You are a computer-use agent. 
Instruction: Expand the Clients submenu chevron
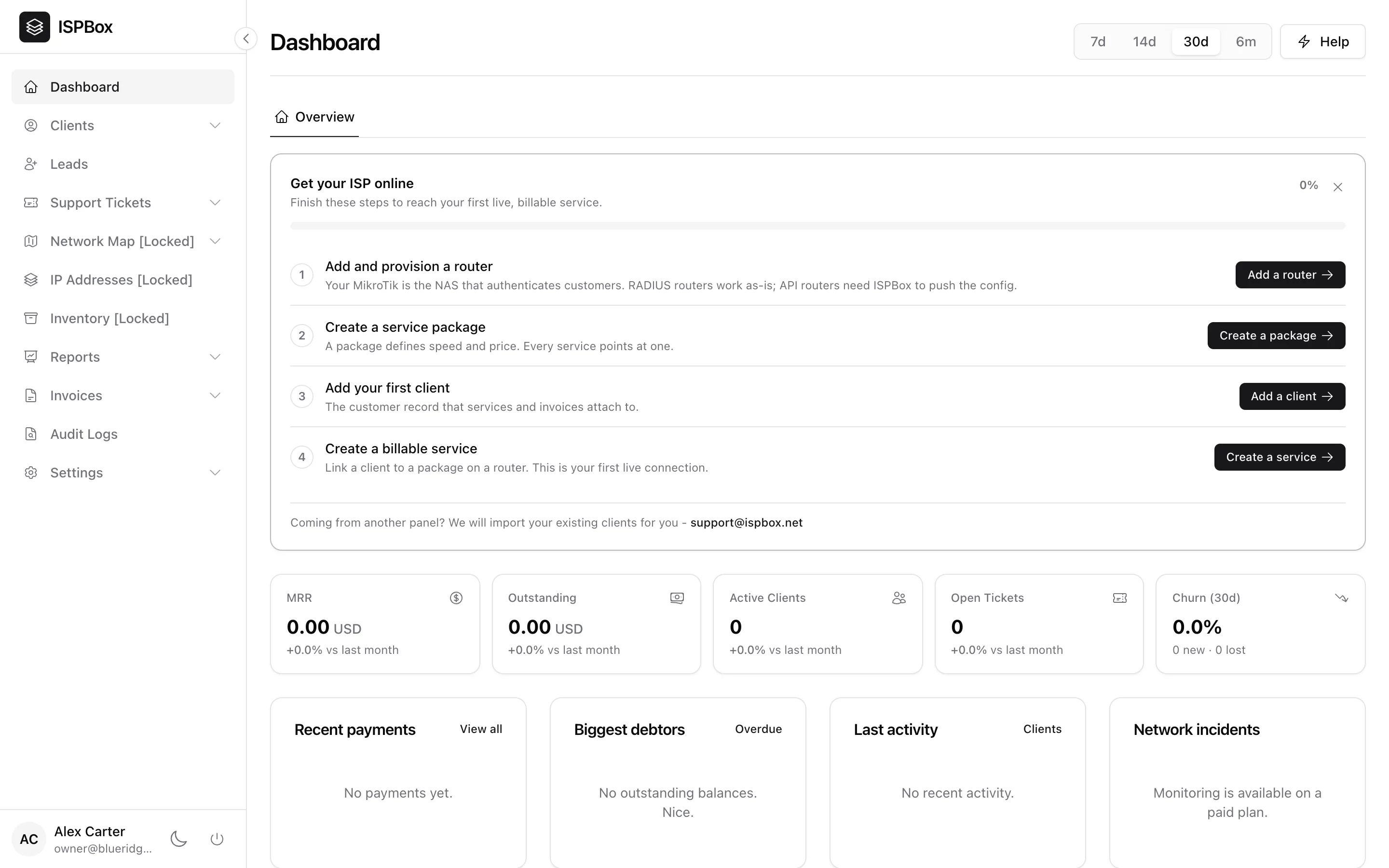(x=215, y=125)
